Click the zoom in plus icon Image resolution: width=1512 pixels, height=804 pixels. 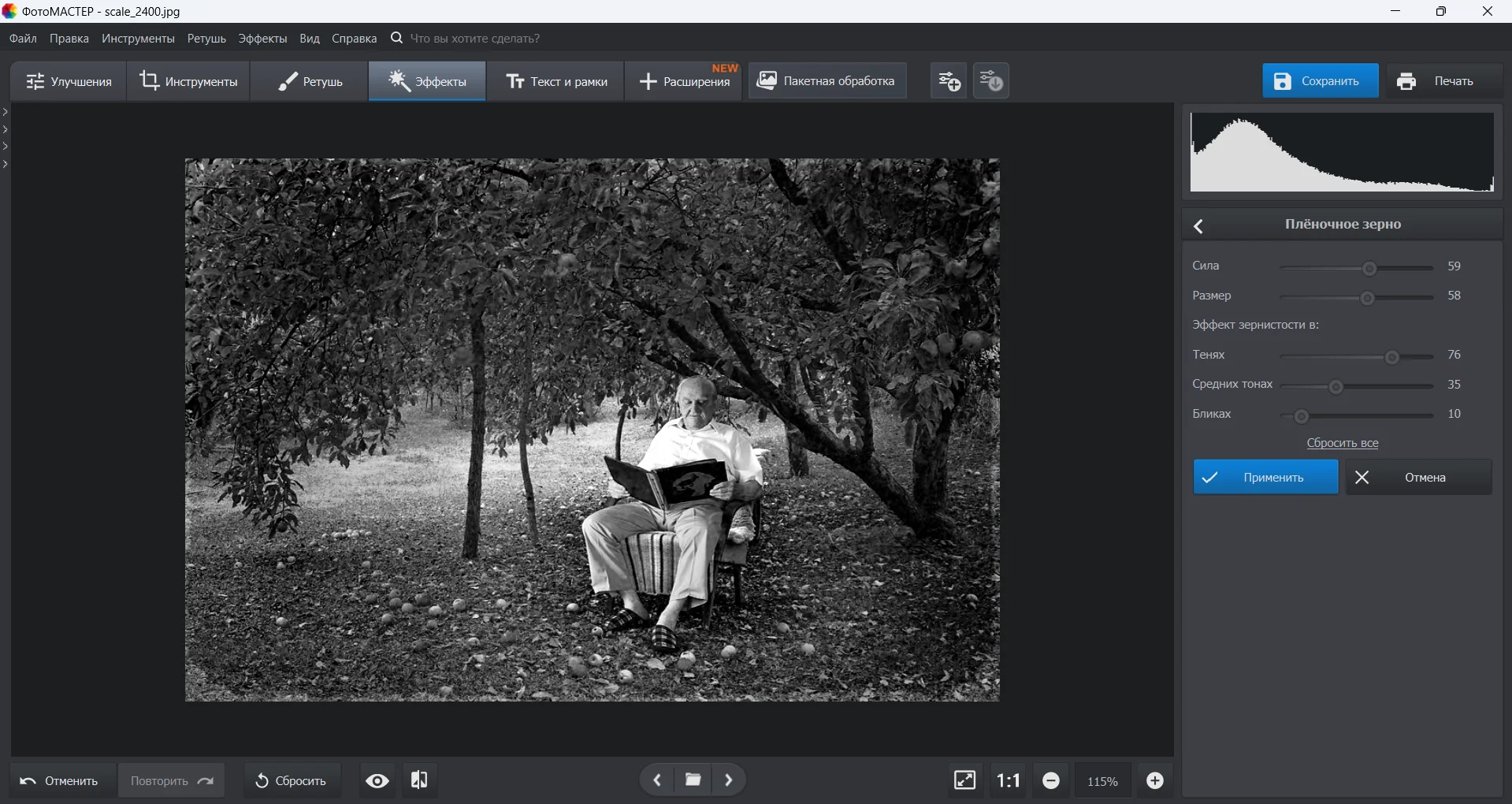[1155, 780]
